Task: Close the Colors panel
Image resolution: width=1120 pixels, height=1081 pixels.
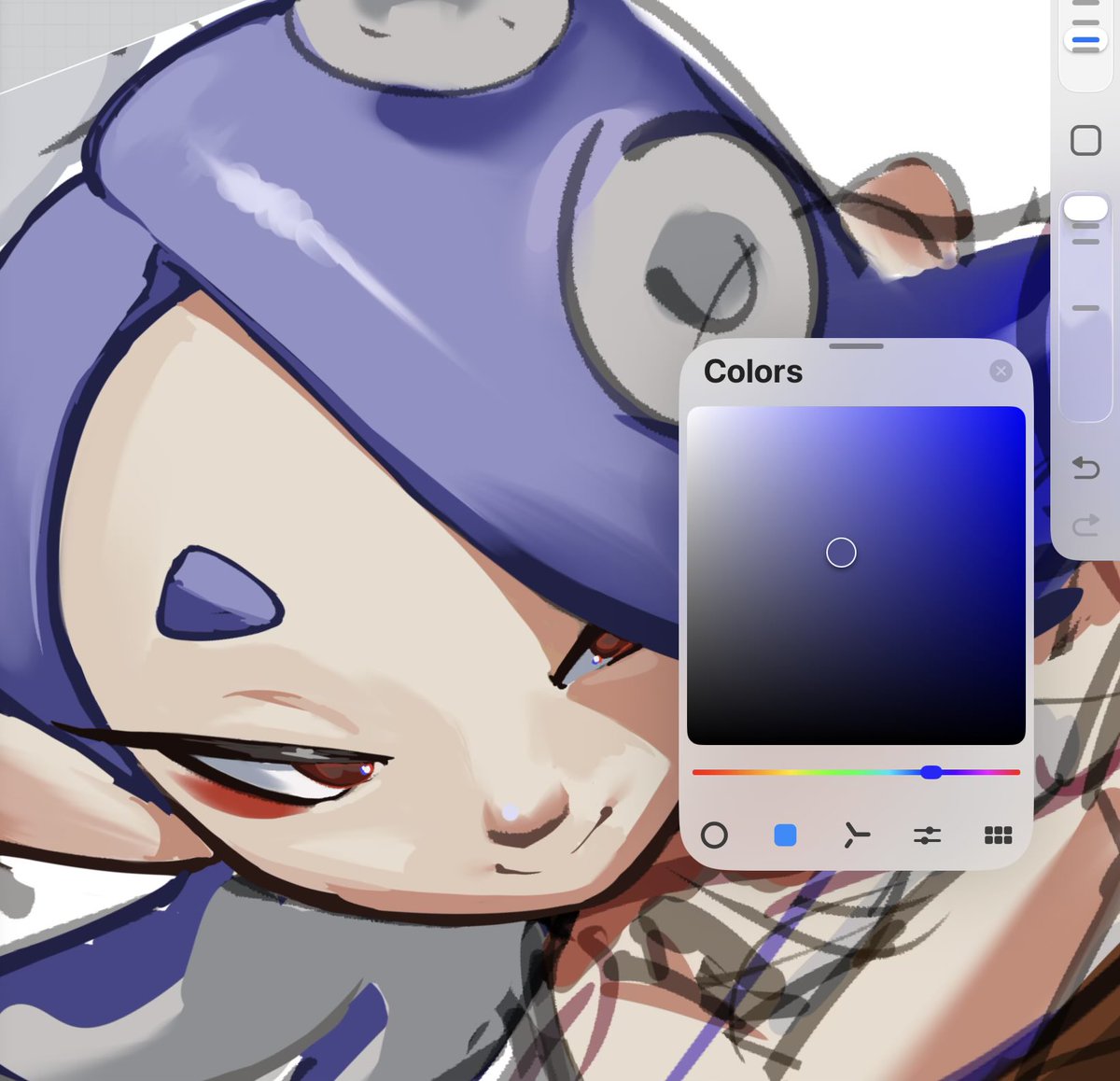Action: point(1001,372)
